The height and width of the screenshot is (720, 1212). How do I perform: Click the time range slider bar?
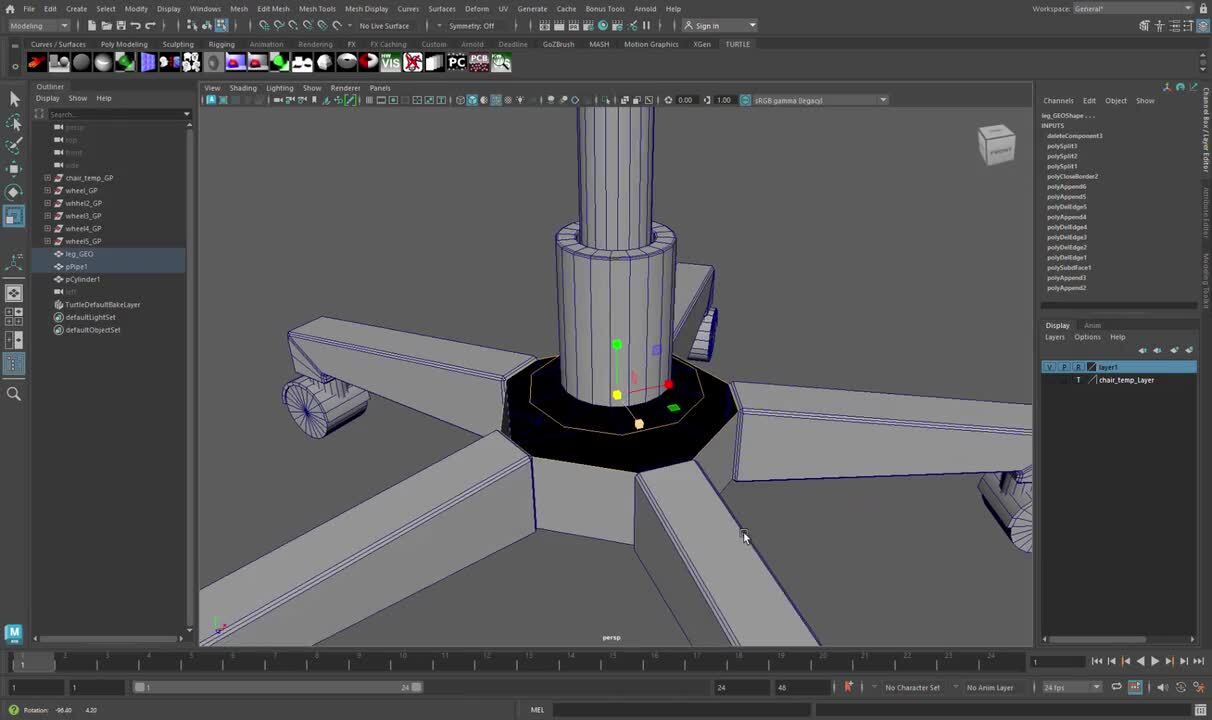(278, 687)
